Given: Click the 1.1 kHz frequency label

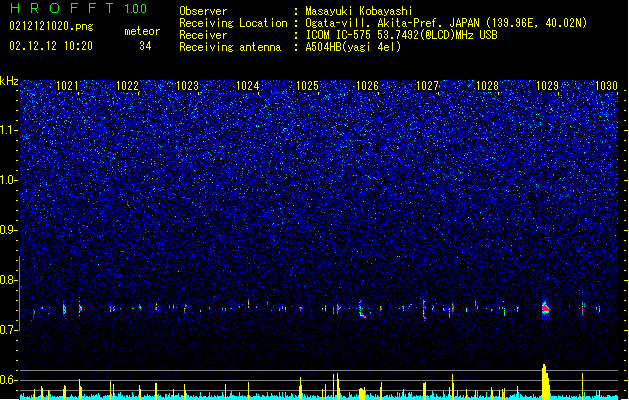Looking at the screenshot, I should (x=8, y=130).
